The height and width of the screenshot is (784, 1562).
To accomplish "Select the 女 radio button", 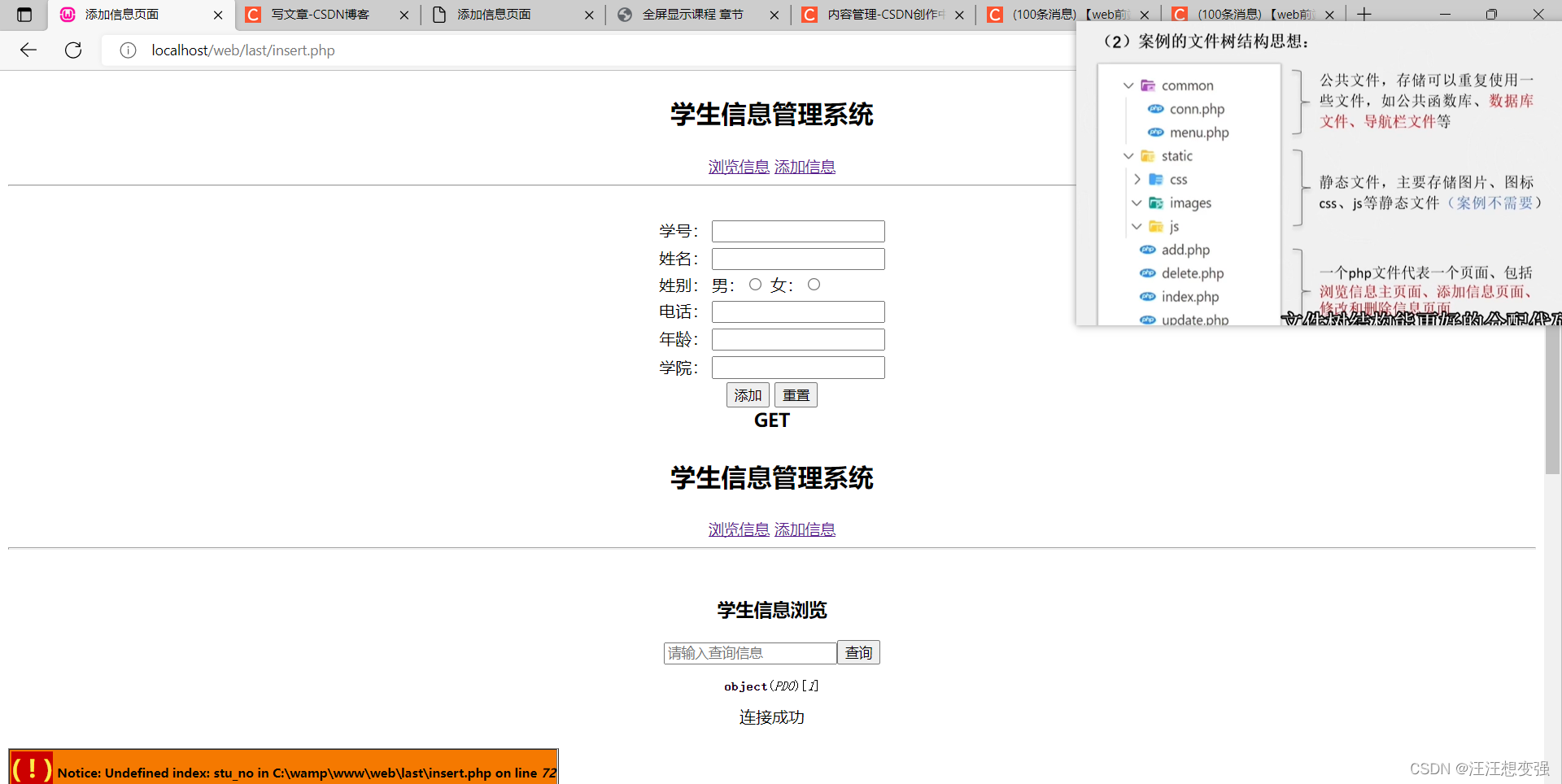I will (814, 284).
